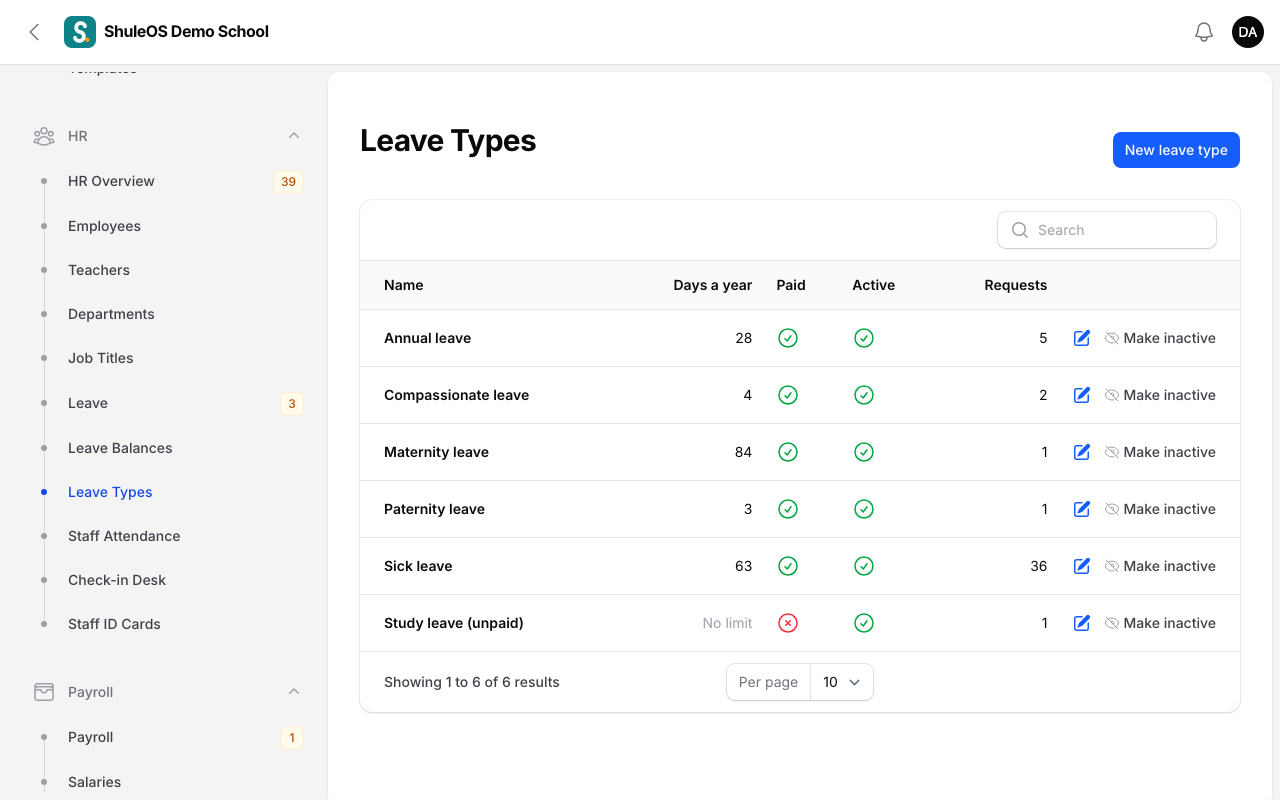Collapse the HR section chevron
This screenshot has width=1280, height=800.
[x=294, y=136]
